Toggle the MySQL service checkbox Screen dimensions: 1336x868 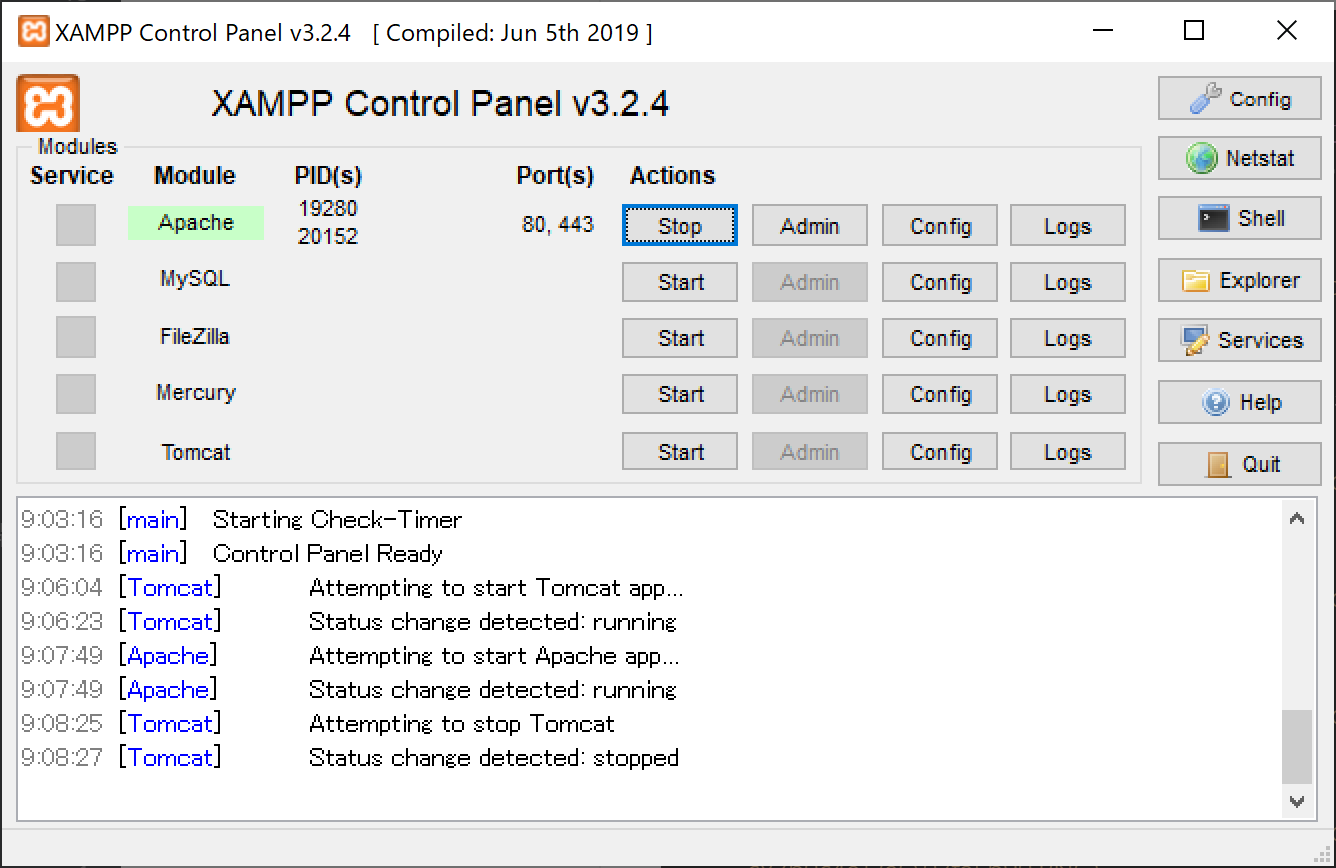(76, 282)
